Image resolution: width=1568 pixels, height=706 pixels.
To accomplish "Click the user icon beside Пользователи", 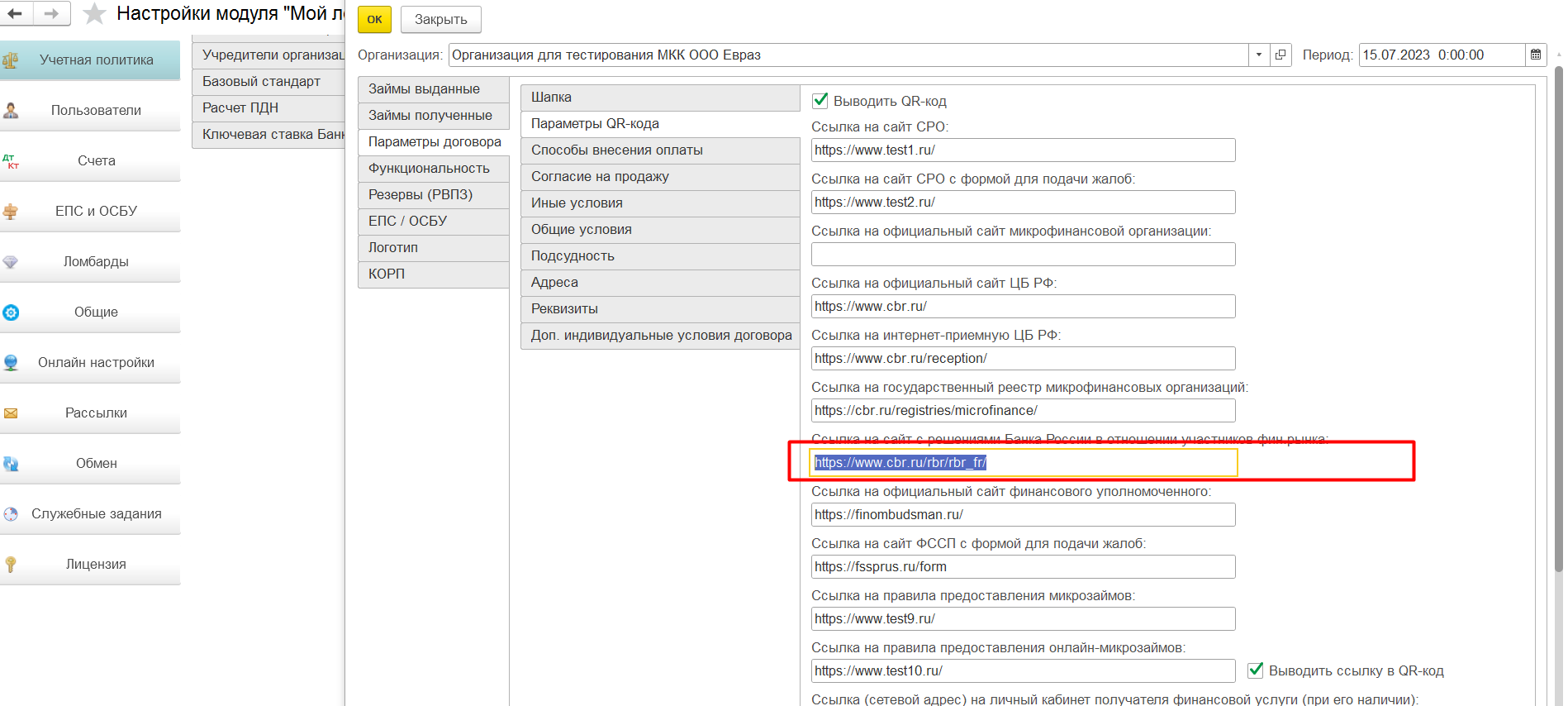I will (11, 111).
